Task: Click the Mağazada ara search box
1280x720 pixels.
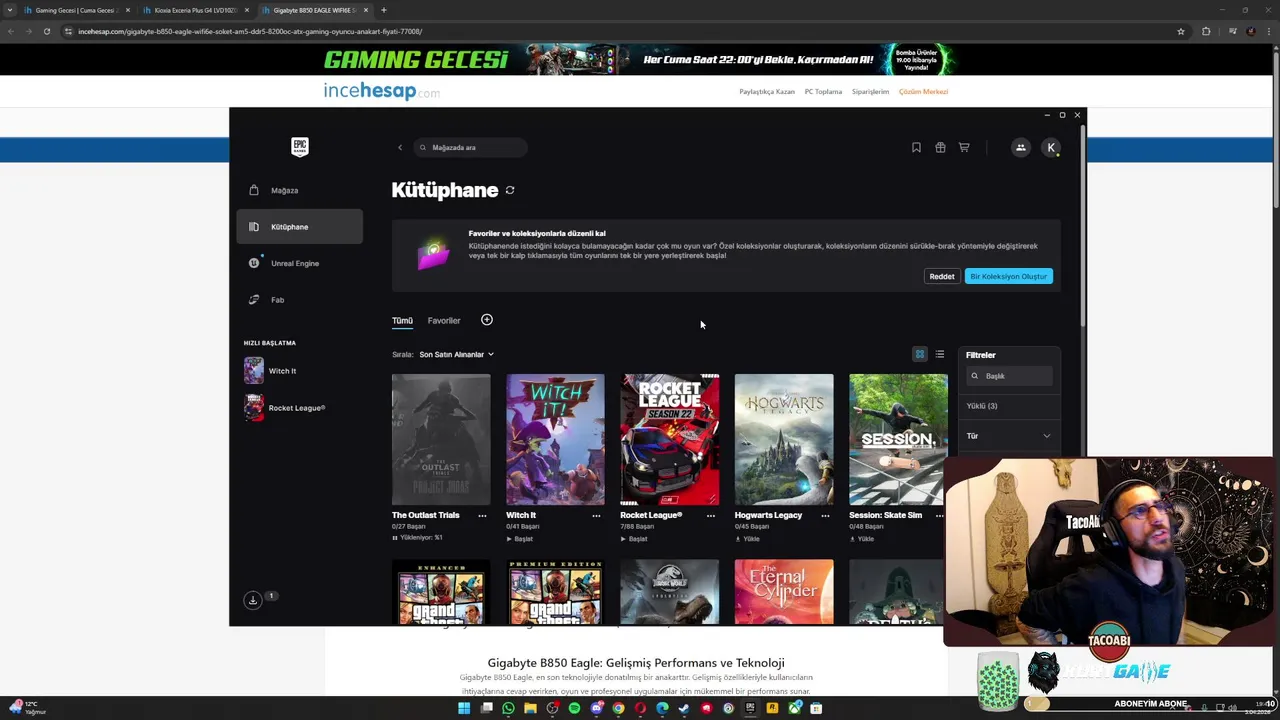Action: coord(470,148)
